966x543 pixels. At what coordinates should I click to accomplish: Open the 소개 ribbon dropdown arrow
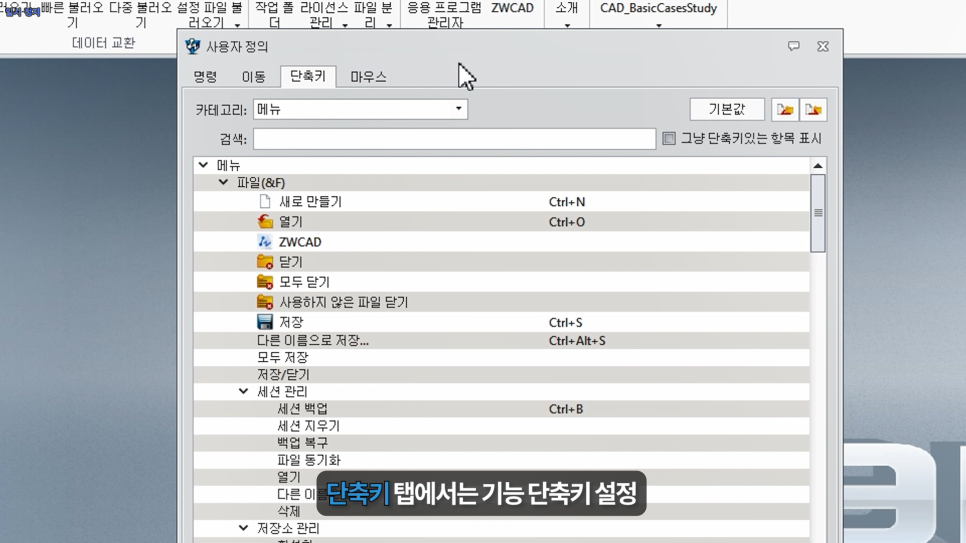click(567, 25)
